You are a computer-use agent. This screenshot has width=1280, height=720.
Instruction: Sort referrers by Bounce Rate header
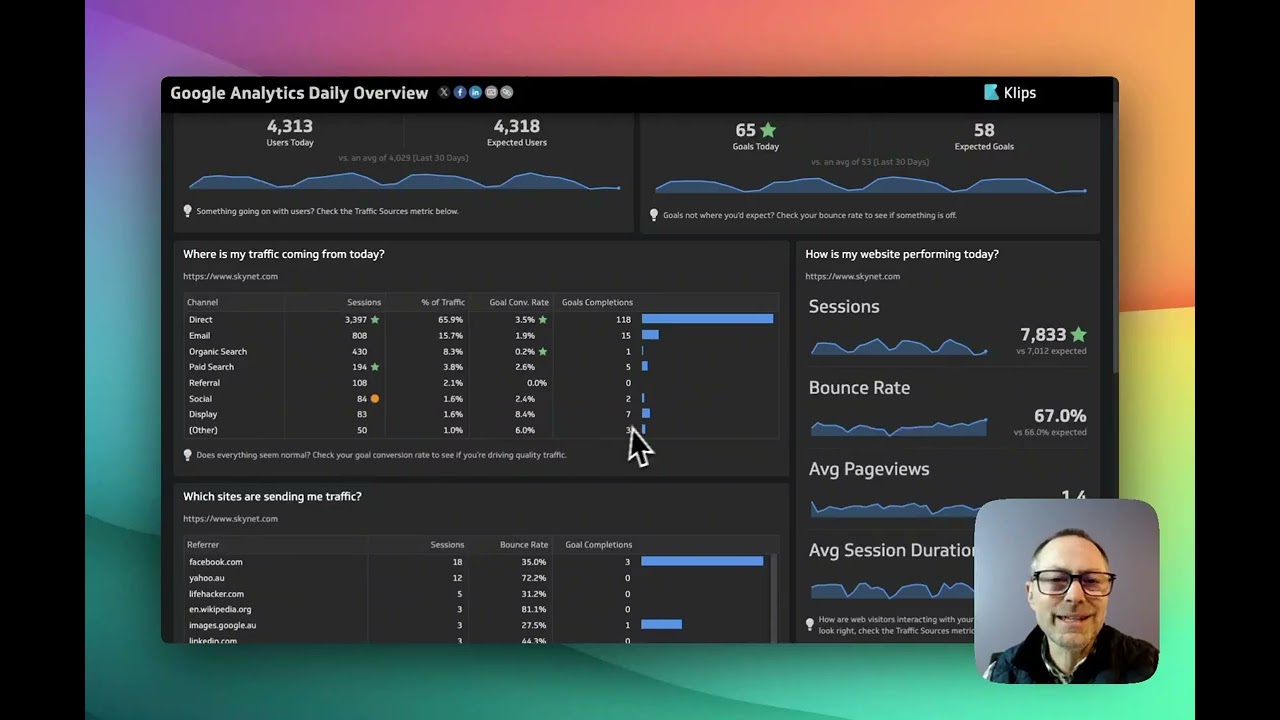(x=523, y=545)
